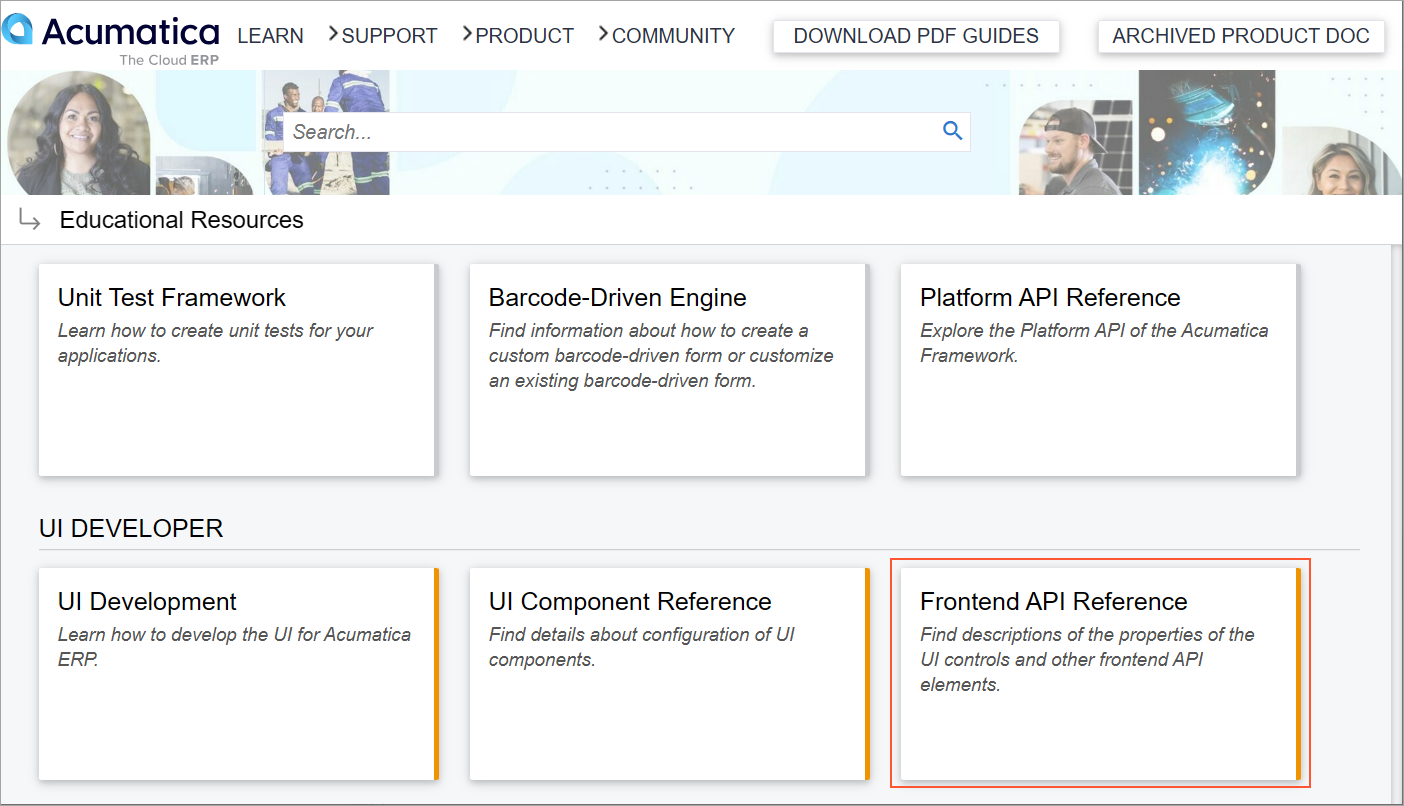
Task: Open the Frontend API Reference card
Action: click(1098, 673)
